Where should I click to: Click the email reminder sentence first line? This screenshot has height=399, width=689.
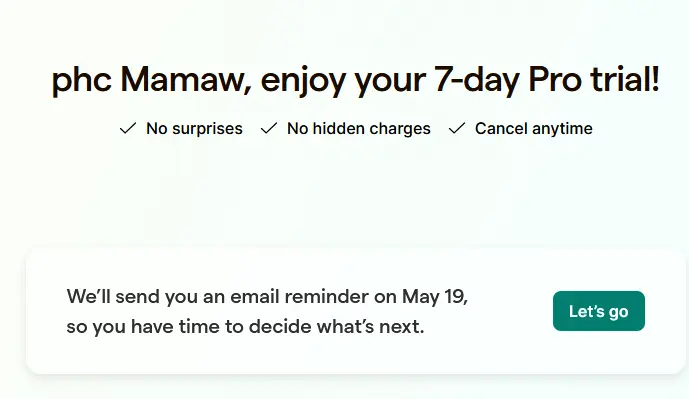pos(267,297)
